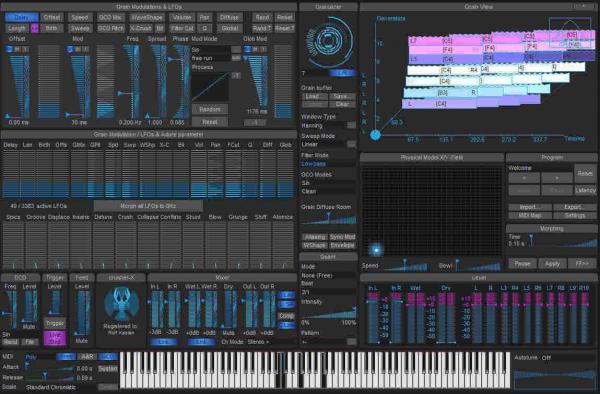Screen dimensions: 600x394
Task: Open the Window Type Hanning dropdown
Action: pos(328,125)
